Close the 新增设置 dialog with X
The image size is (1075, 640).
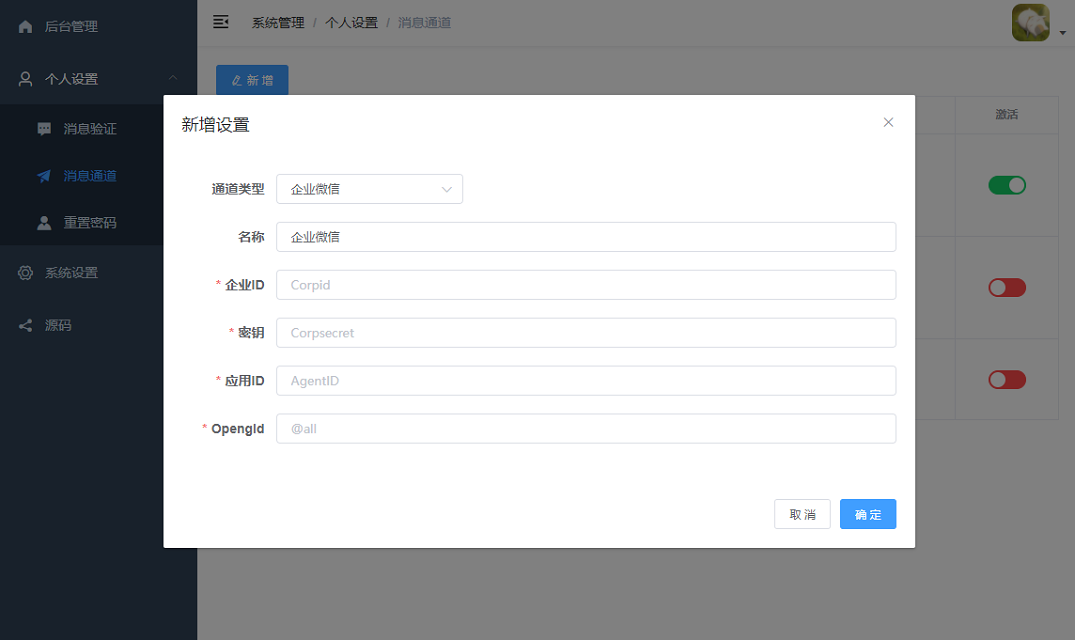(x=888, y=122)
